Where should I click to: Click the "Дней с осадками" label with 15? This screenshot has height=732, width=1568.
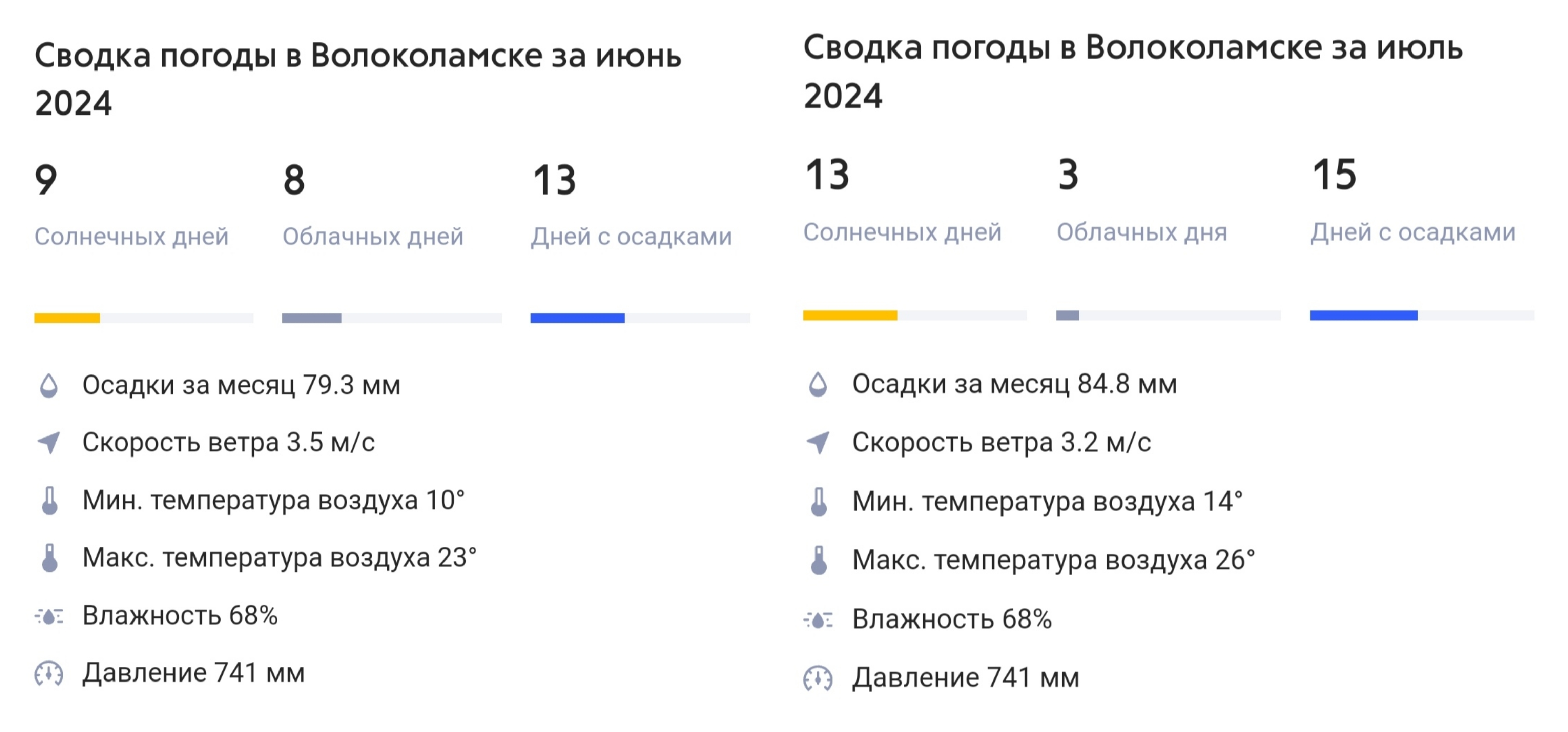click(x=1413, y=232)
